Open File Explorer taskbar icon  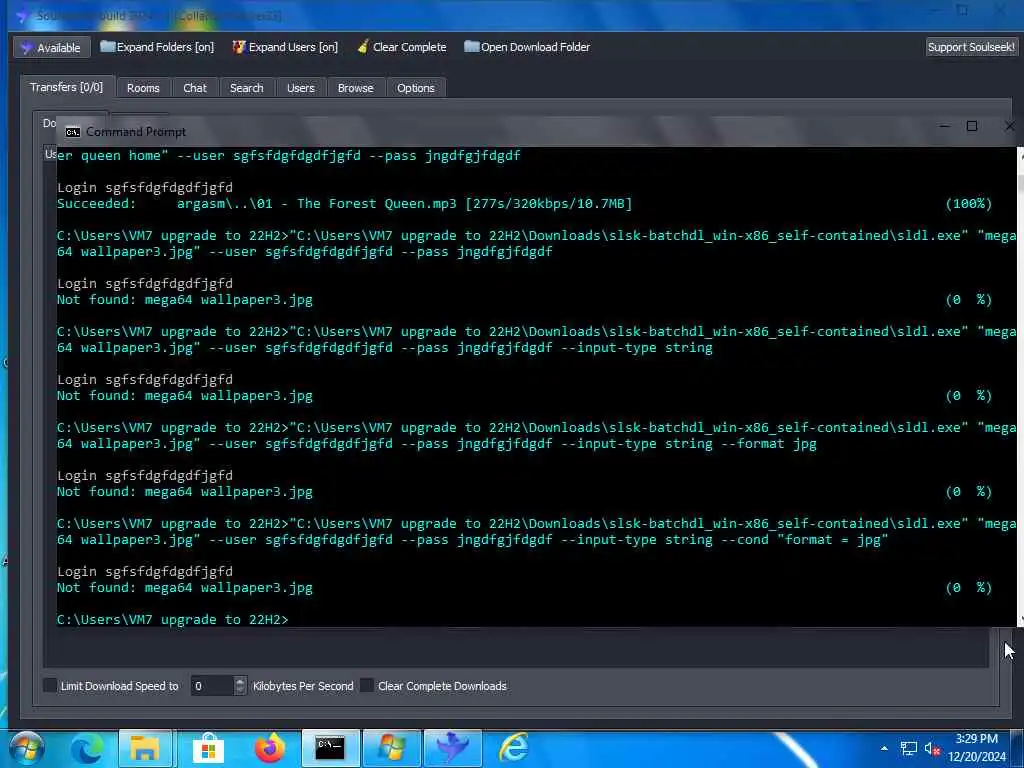click(x=145, y=748)
